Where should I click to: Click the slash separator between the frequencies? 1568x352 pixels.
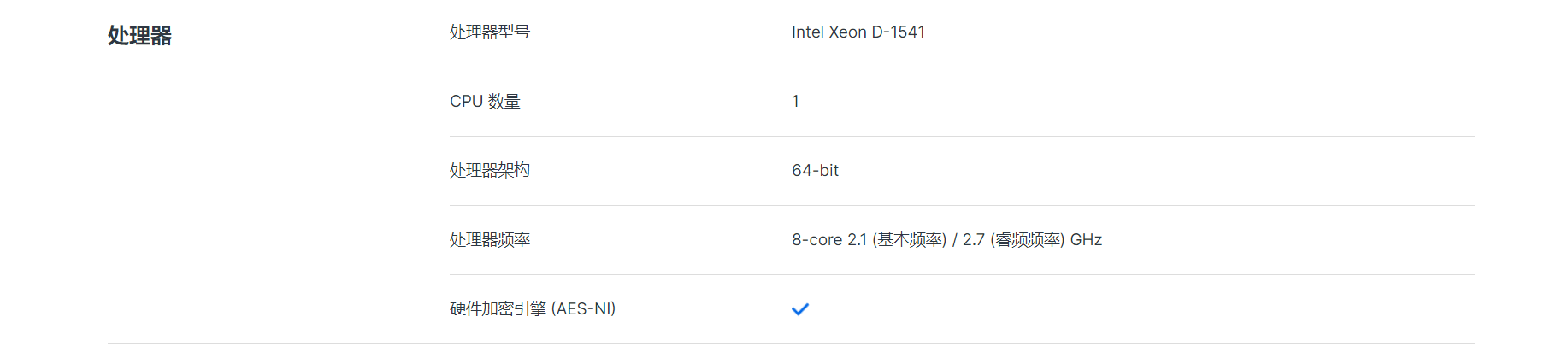pos(954,240)
